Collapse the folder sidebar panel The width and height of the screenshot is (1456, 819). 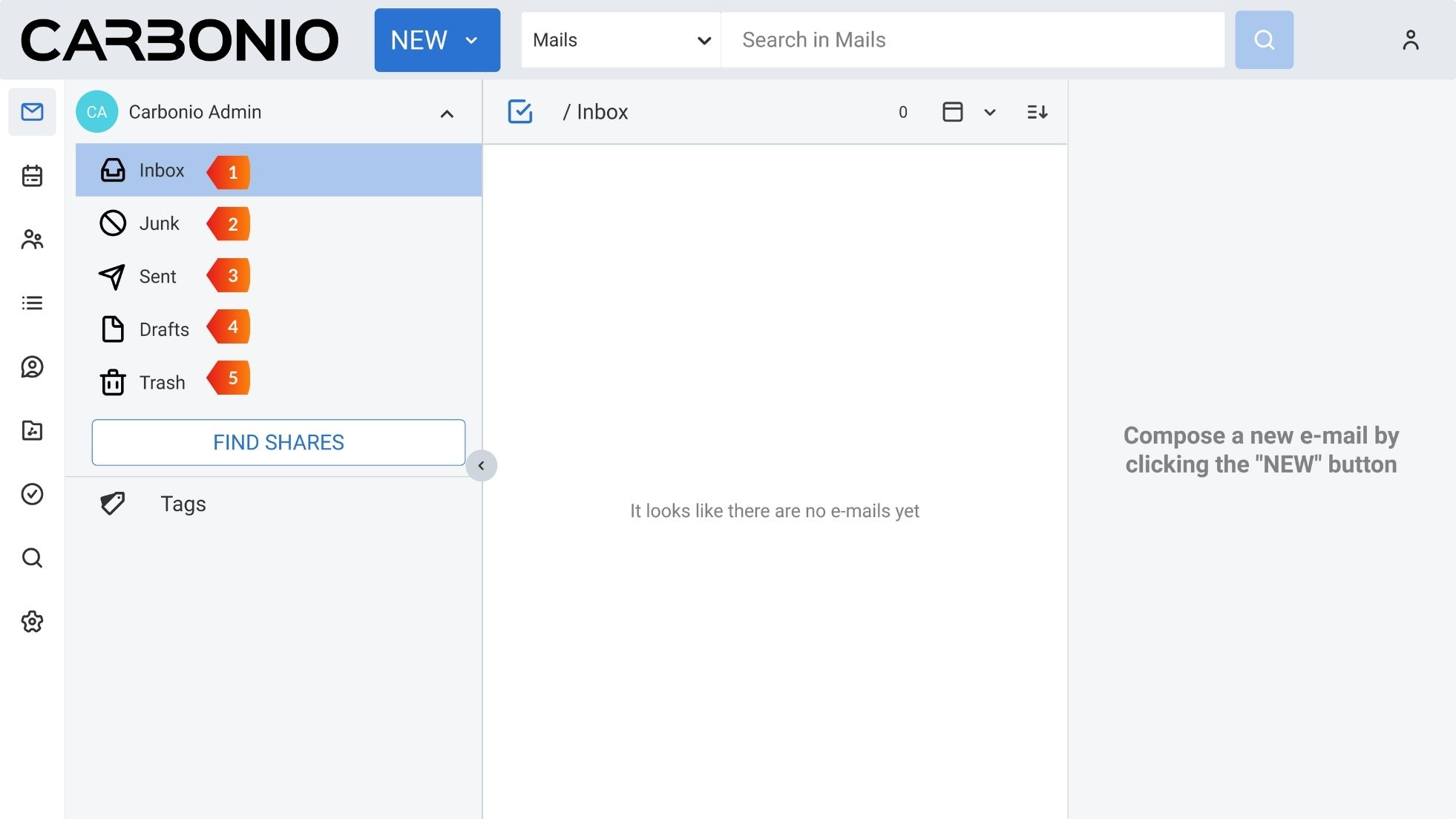tap(481, 466)
